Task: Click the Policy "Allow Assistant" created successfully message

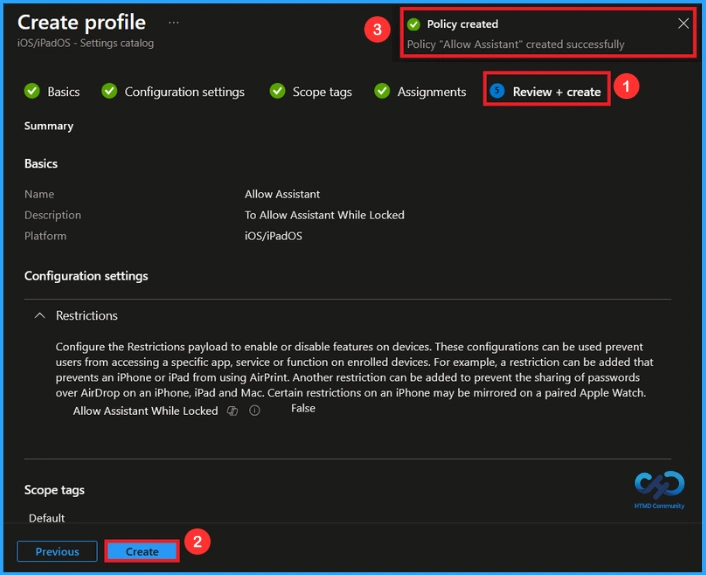Action: tap(516, 44)
